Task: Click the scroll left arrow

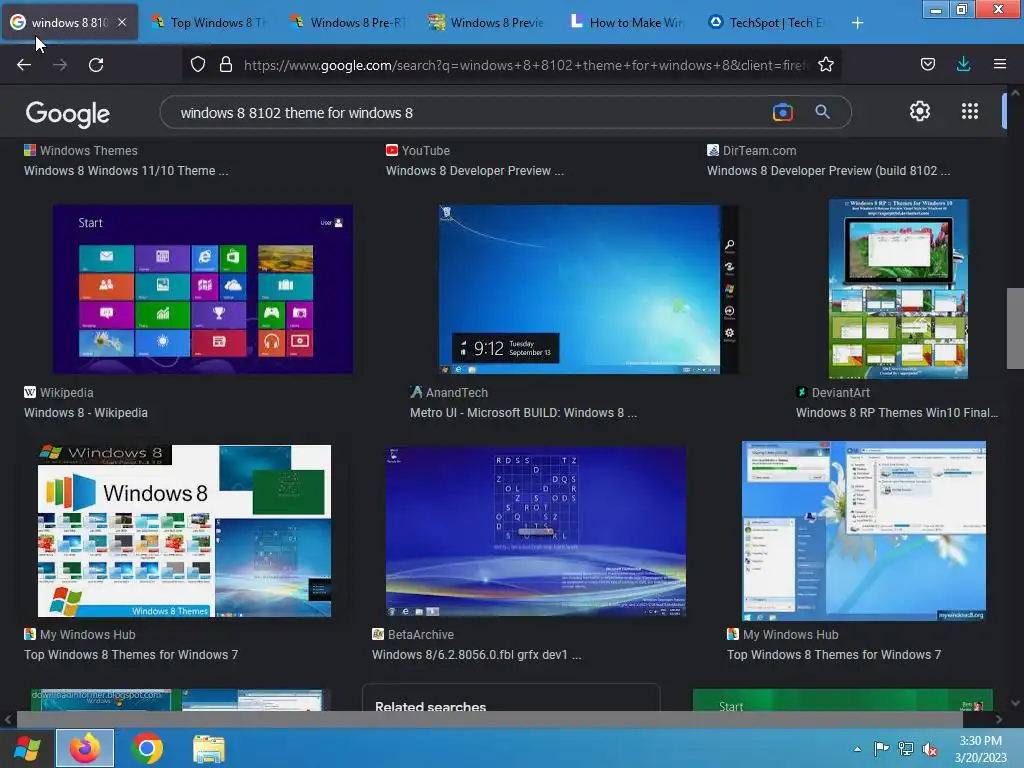Action: point(8,719)
